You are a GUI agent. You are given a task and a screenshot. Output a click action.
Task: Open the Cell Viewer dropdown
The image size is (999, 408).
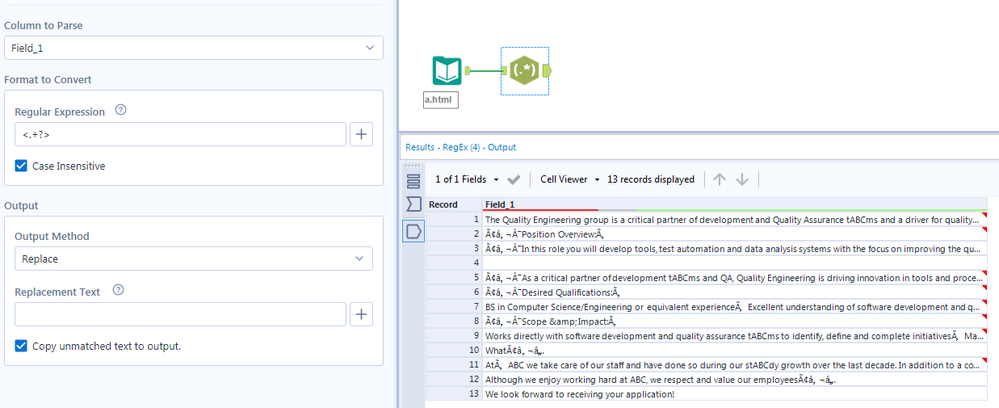570,180
